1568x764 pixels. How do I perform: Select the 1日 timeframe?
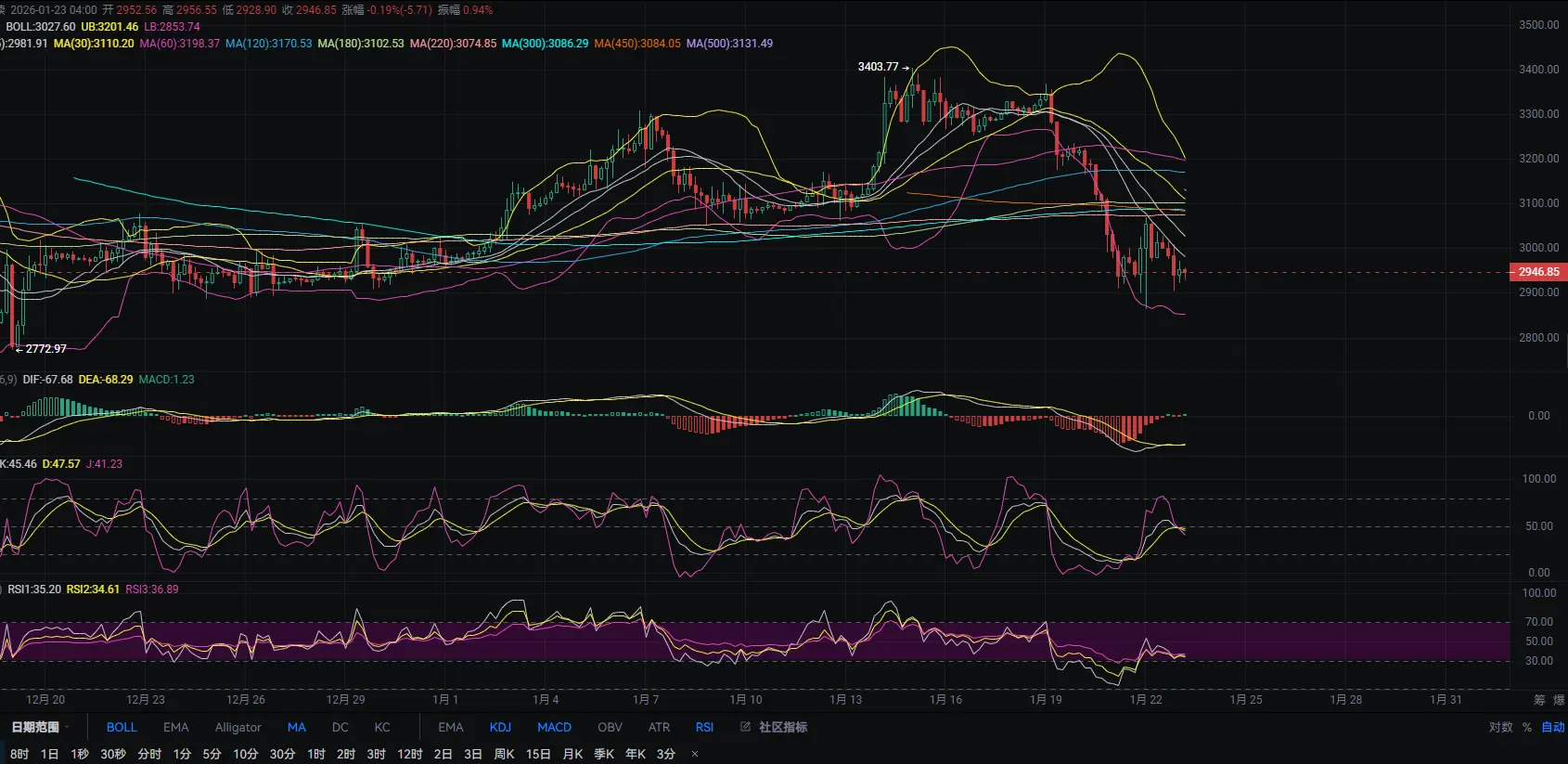[49, 754]
